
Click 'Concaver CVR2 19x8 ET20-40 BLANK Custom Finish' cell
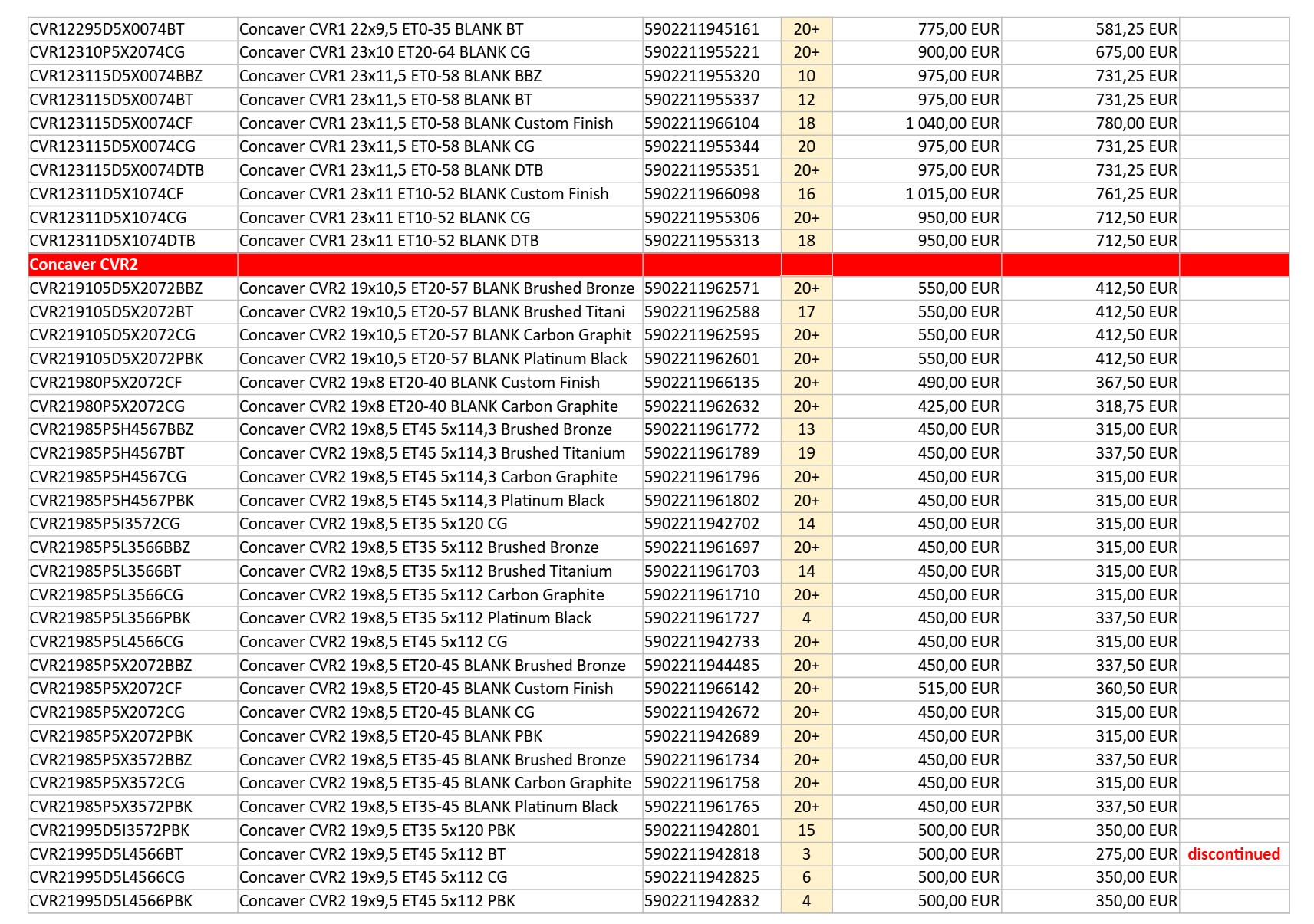tap(420, 383)
